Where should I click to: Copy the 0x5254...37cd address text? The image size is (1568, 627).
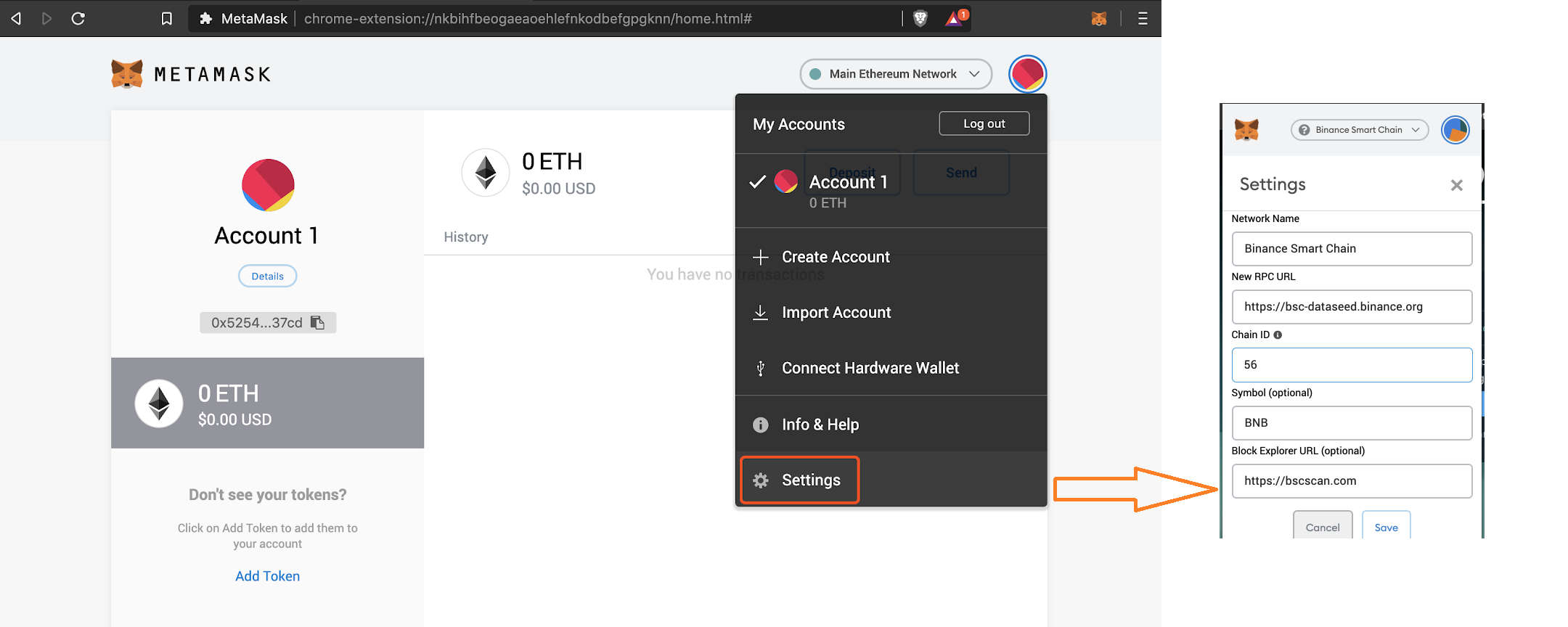click(x=257, y=323)
